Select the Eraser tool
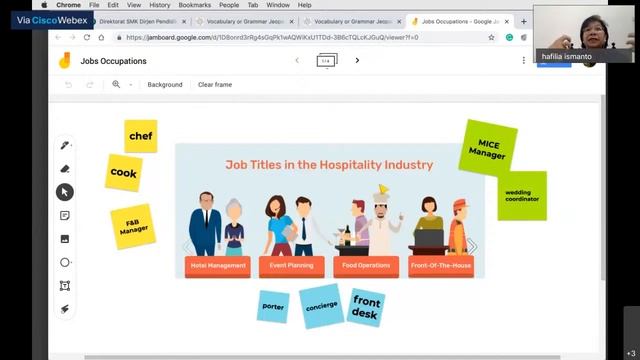This screenshot has height=360, width=640. 64,169
